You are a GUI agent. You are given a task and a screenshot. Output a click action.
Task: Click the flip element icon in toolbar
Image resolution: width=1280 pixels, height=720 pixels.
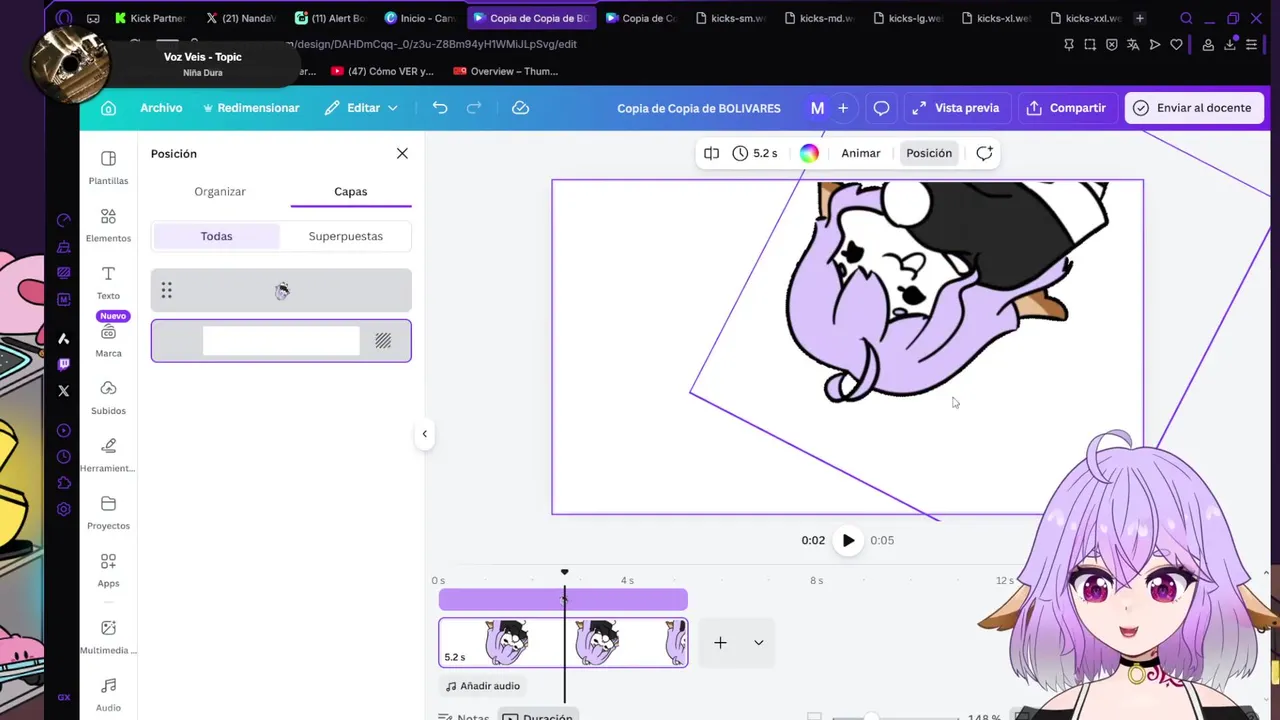[711, 153]
